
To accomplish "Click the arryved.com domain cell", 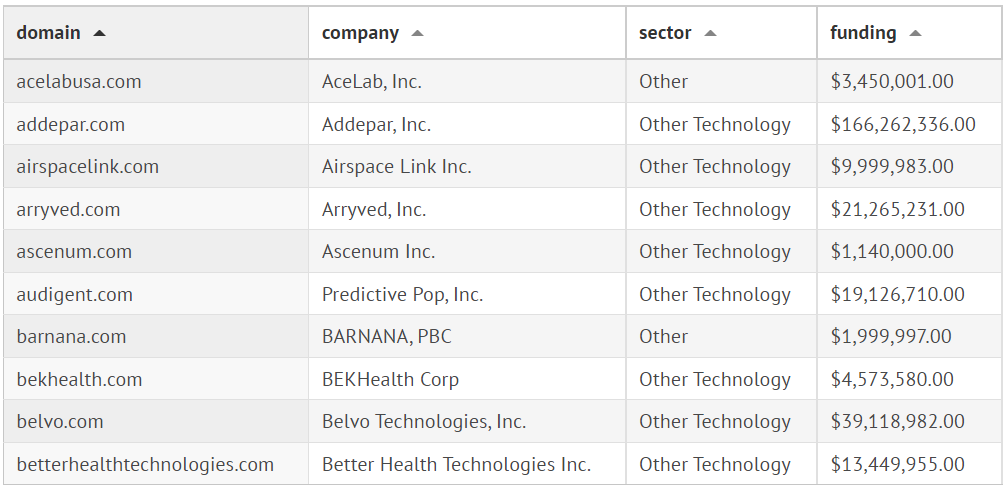I will pos(68,210).
